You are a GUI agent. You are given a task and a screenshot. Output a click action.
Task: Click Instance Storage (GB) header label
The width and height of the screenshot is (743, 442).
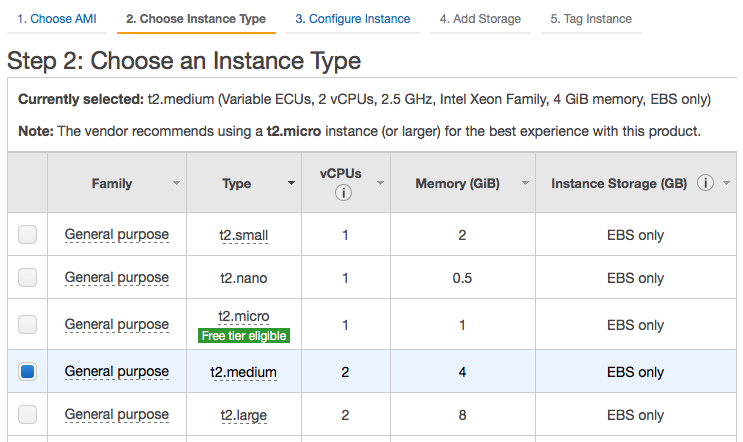619,183
